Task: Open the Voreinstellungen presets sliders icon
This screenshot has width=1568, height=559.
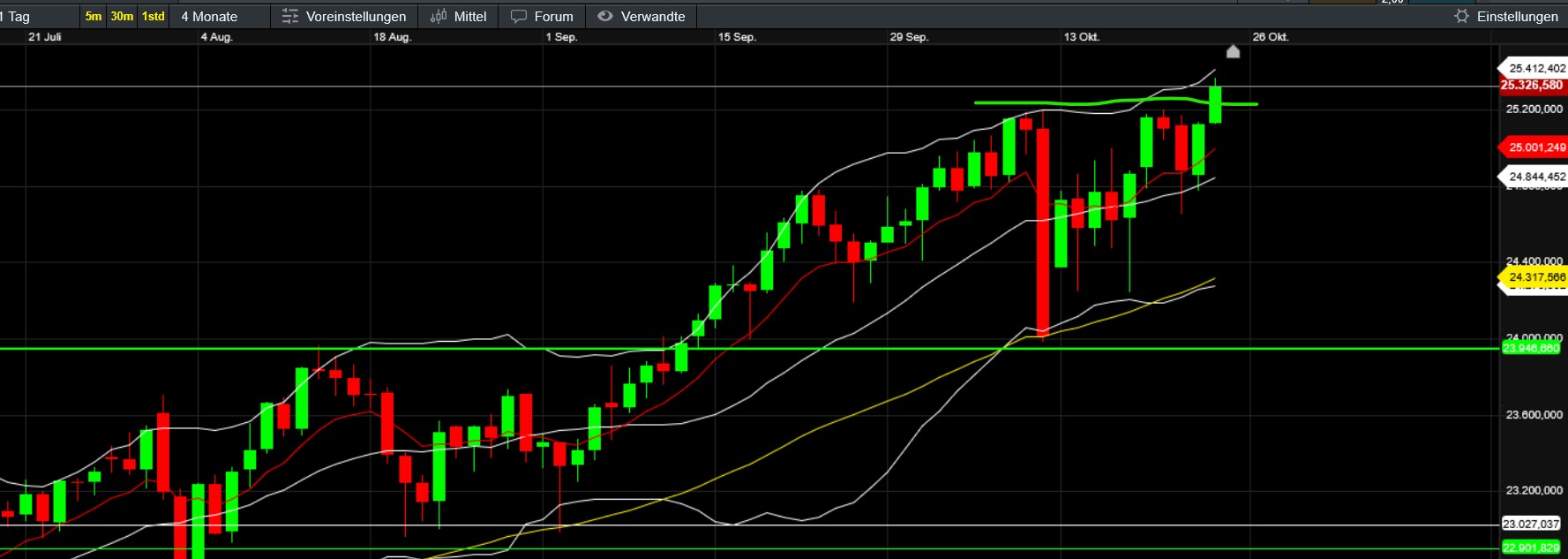Action: pos(290,17)
